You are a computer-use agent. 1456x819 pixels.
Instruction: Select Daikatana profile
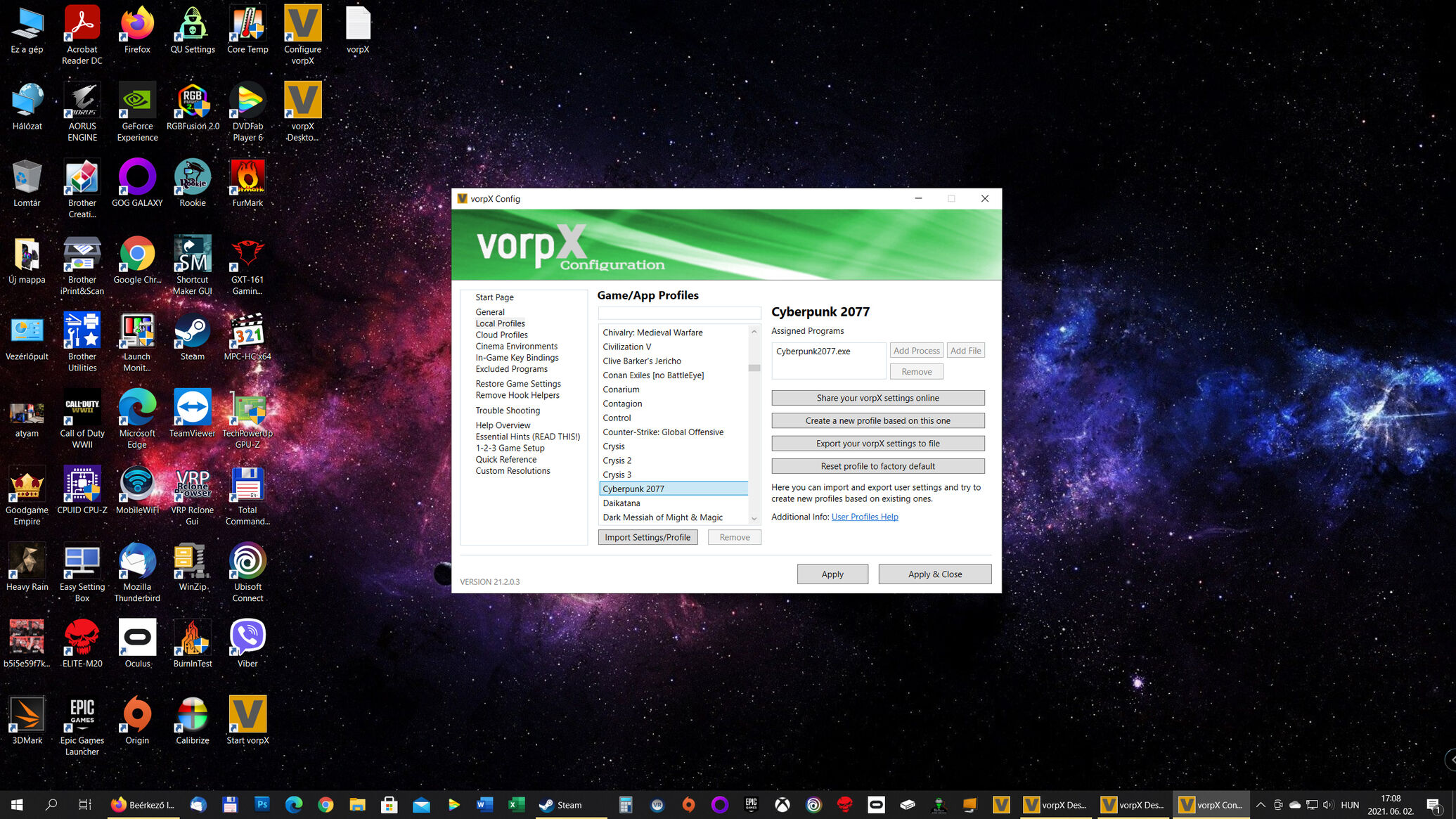674,503
